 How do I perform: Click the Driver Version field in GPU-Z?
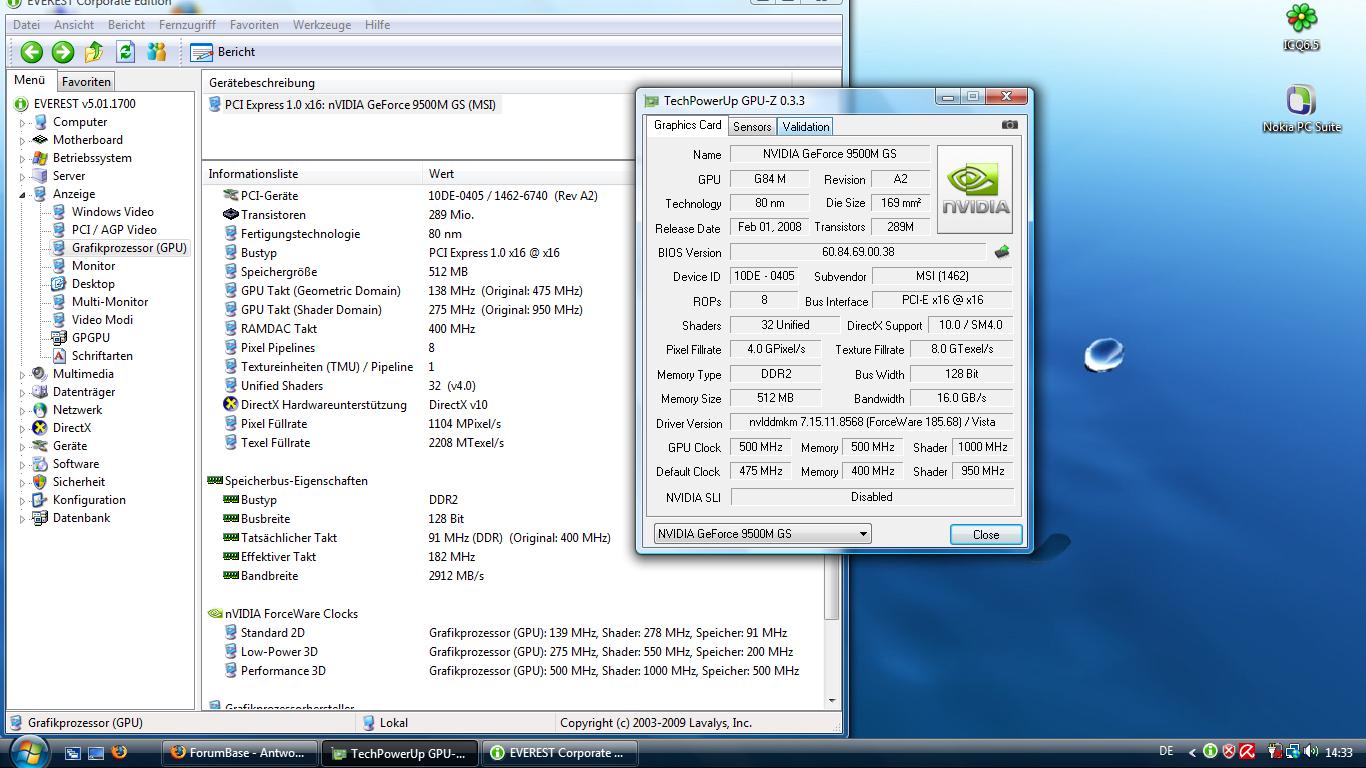coord(871,423)
